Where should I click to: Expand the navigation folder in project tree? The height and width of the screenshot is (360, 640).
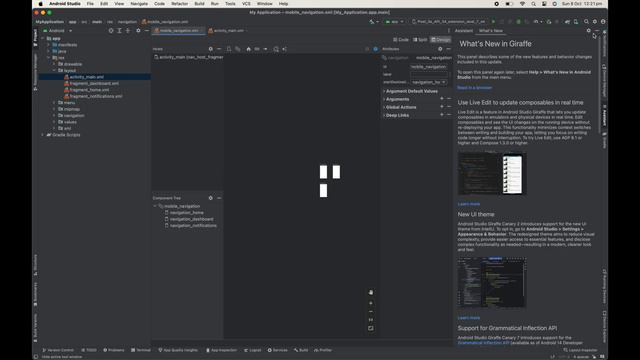[x=54, y=116]
